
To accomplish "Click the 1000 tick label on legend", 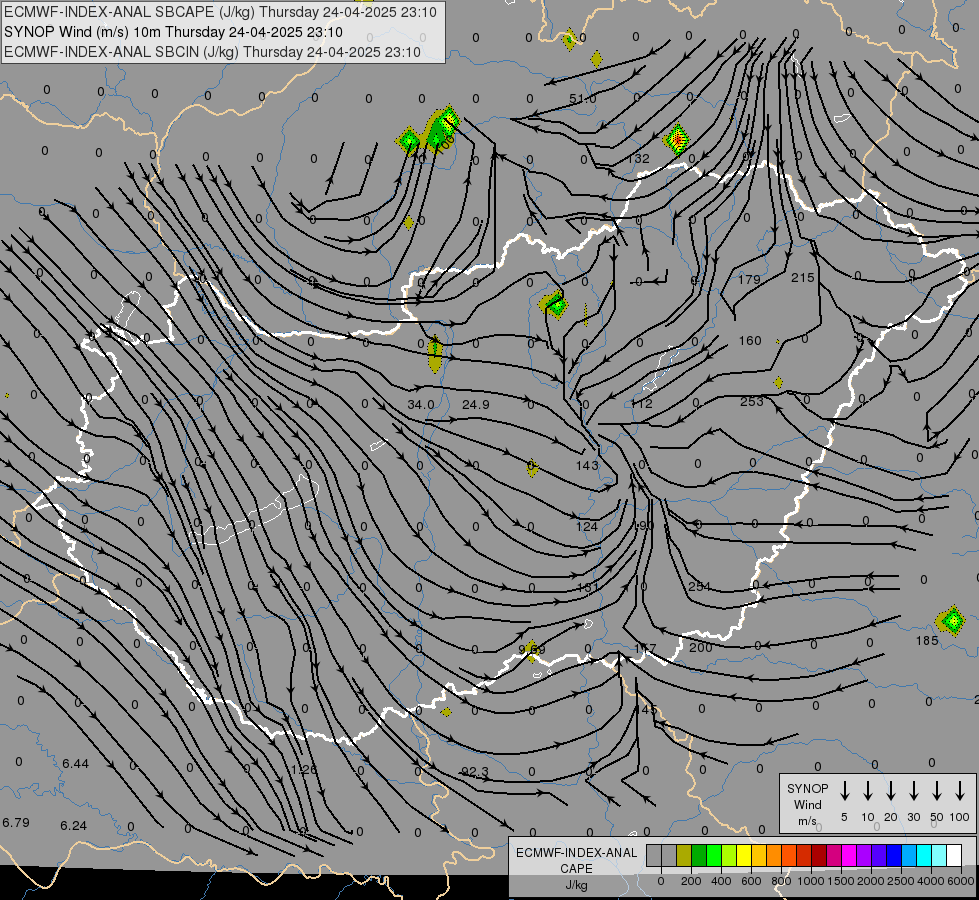I will 810,881.
